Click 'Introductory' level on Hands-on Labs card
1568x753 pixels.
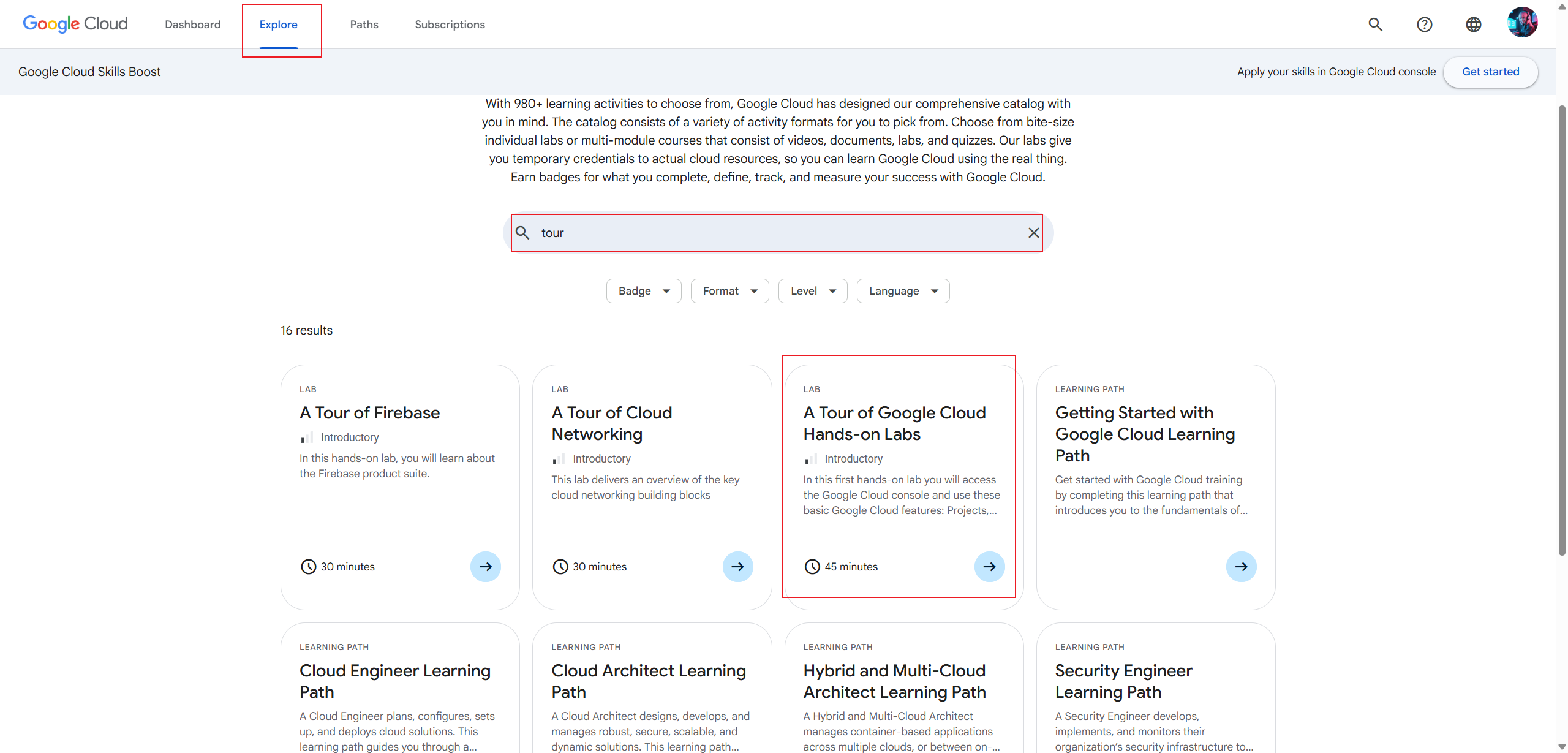coord(854,459)
